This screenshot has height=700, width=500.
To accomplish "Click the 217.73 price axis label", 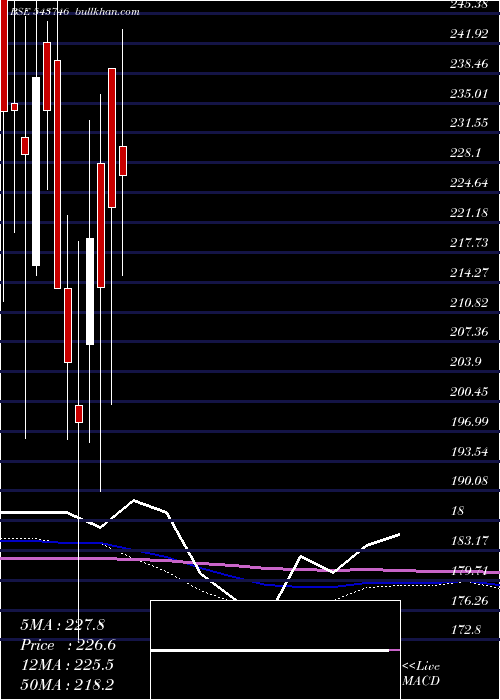I will pos(469,243).
